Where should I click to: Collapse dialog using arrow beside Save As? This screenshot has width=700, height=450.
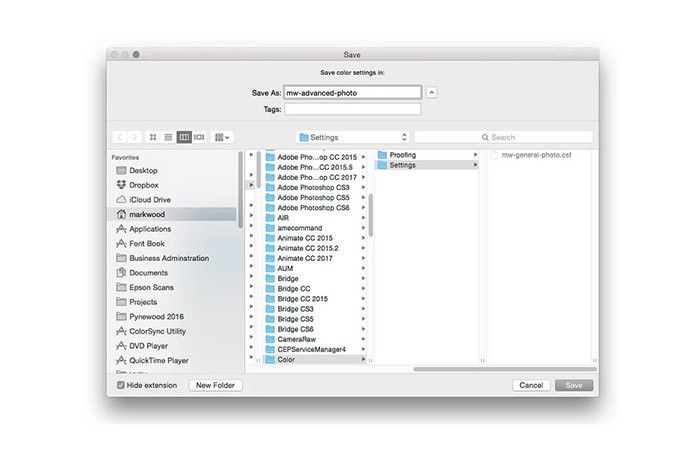pos(431,93)
